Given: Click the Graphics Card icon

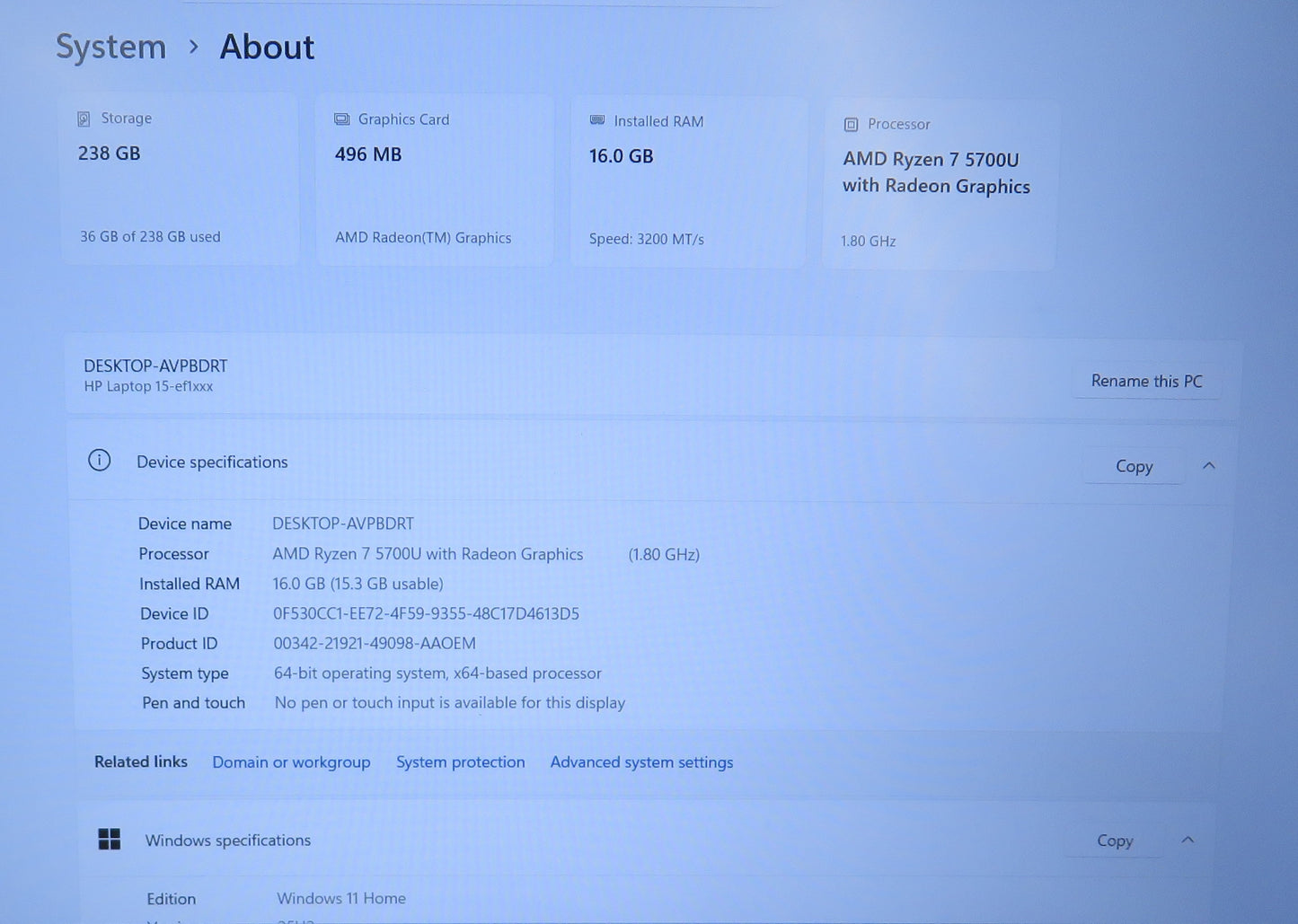Looking at the screenshot, I should 341,119.
